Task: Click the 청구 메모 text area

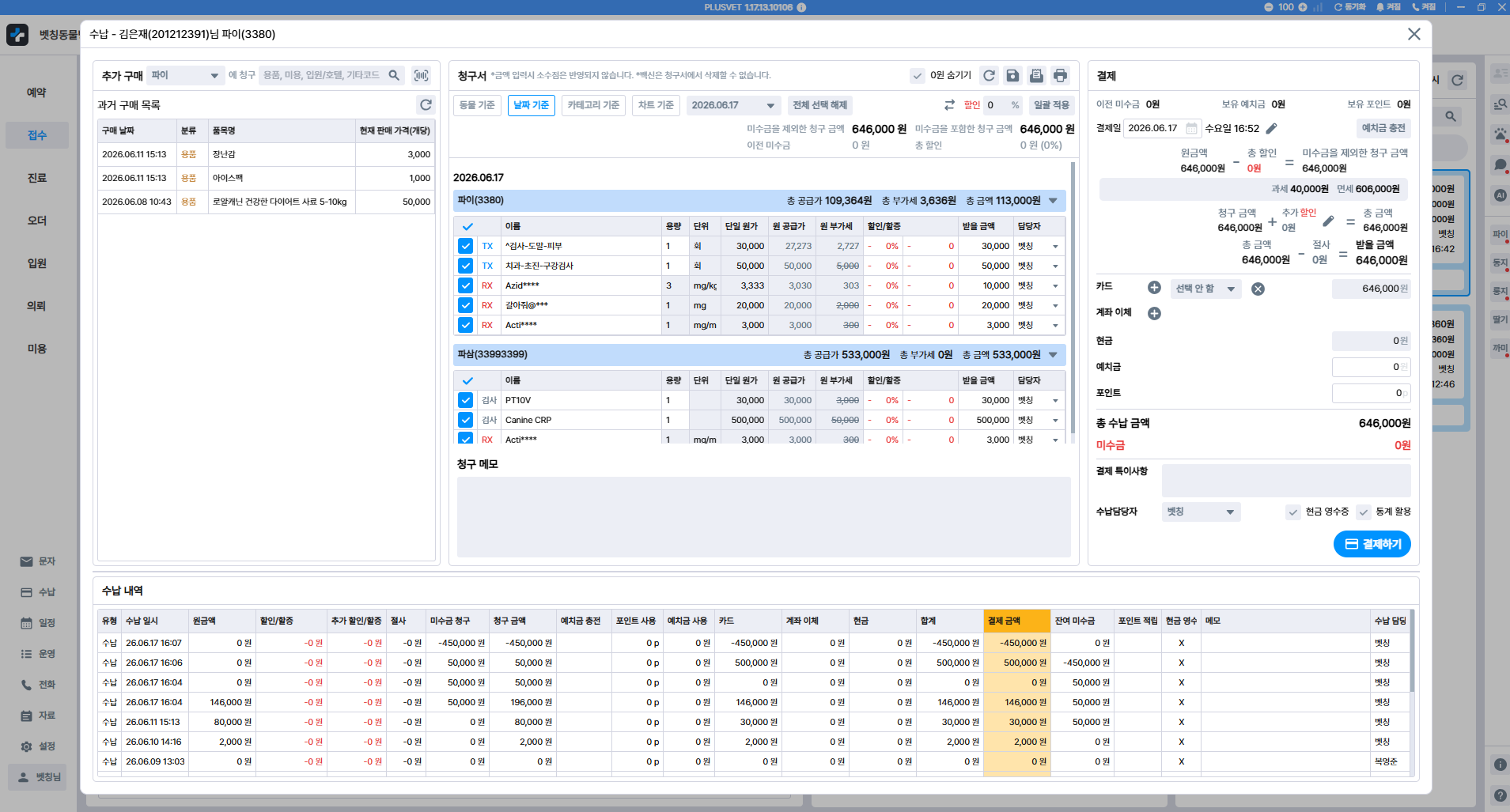Action: 764,516
